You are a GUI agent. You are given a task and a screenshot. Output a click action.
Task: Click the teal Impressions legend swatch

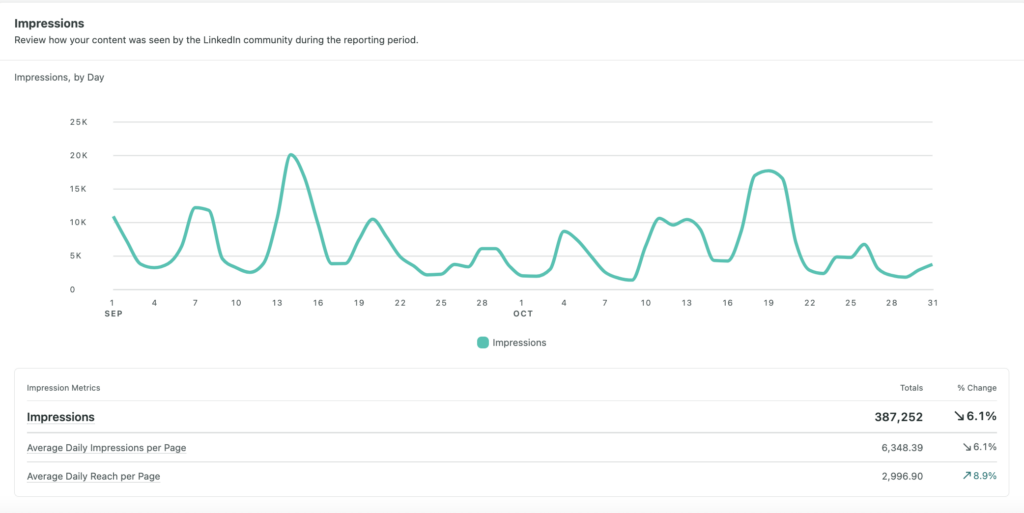(x=483, y=342)
